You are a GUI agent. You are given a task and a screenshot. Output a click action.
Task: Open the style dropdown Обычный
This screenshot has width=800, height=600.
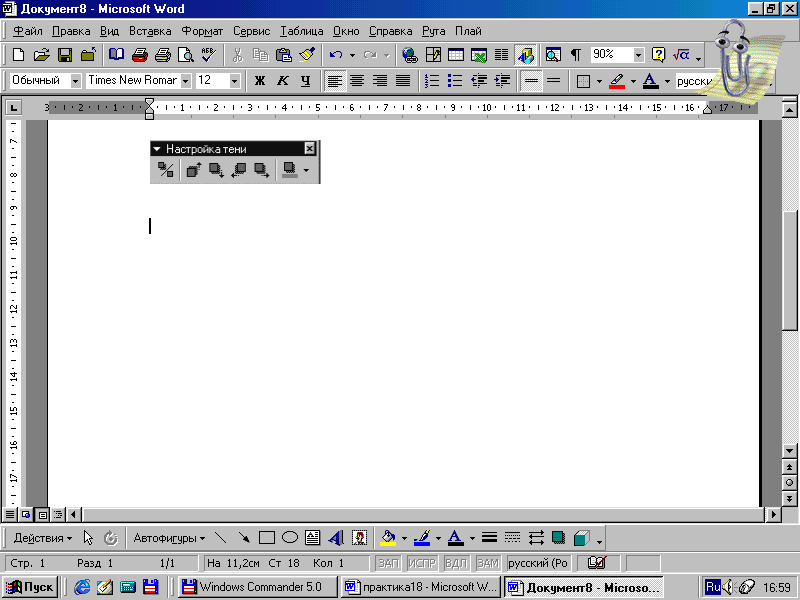coord(76,81)
